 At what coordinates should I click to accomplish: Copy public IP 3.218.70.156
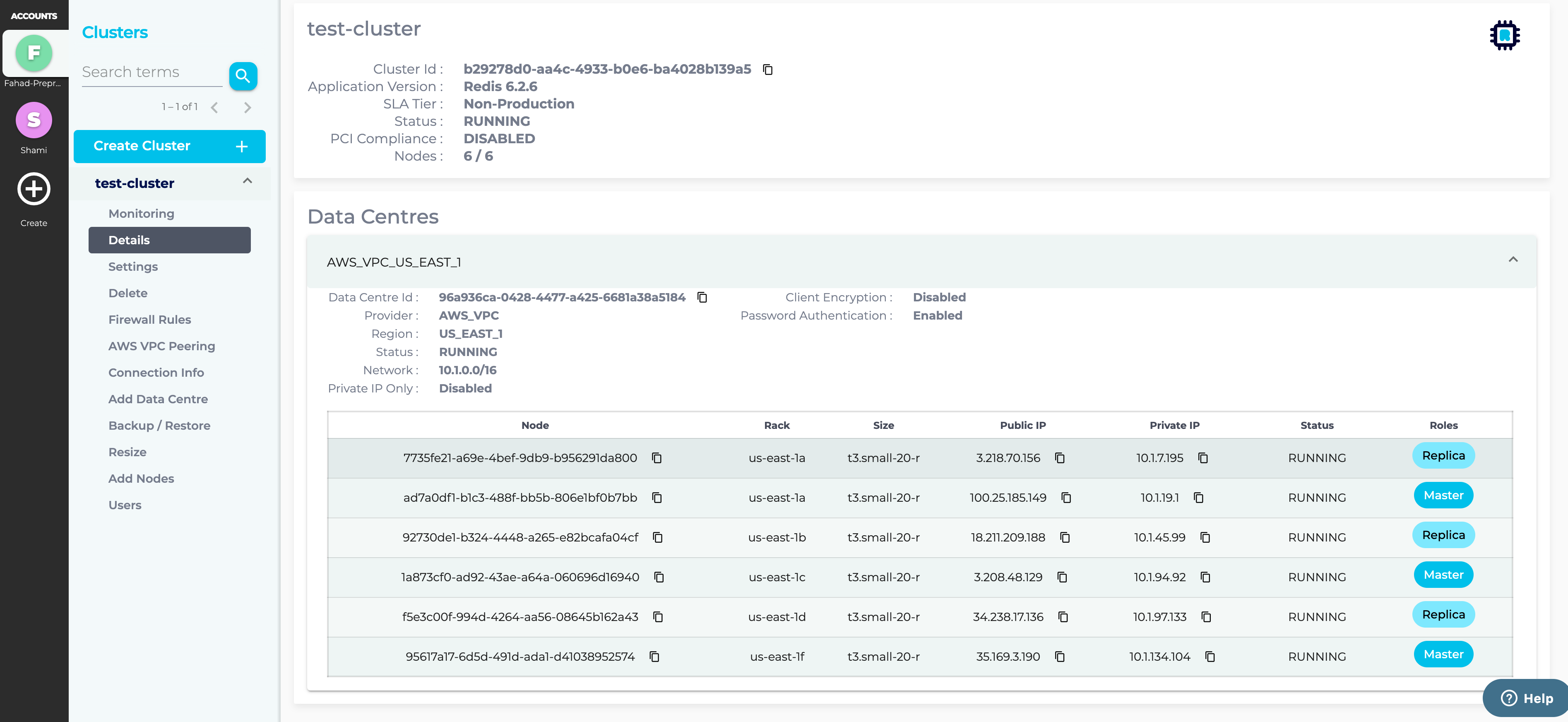coord(1059,458)
